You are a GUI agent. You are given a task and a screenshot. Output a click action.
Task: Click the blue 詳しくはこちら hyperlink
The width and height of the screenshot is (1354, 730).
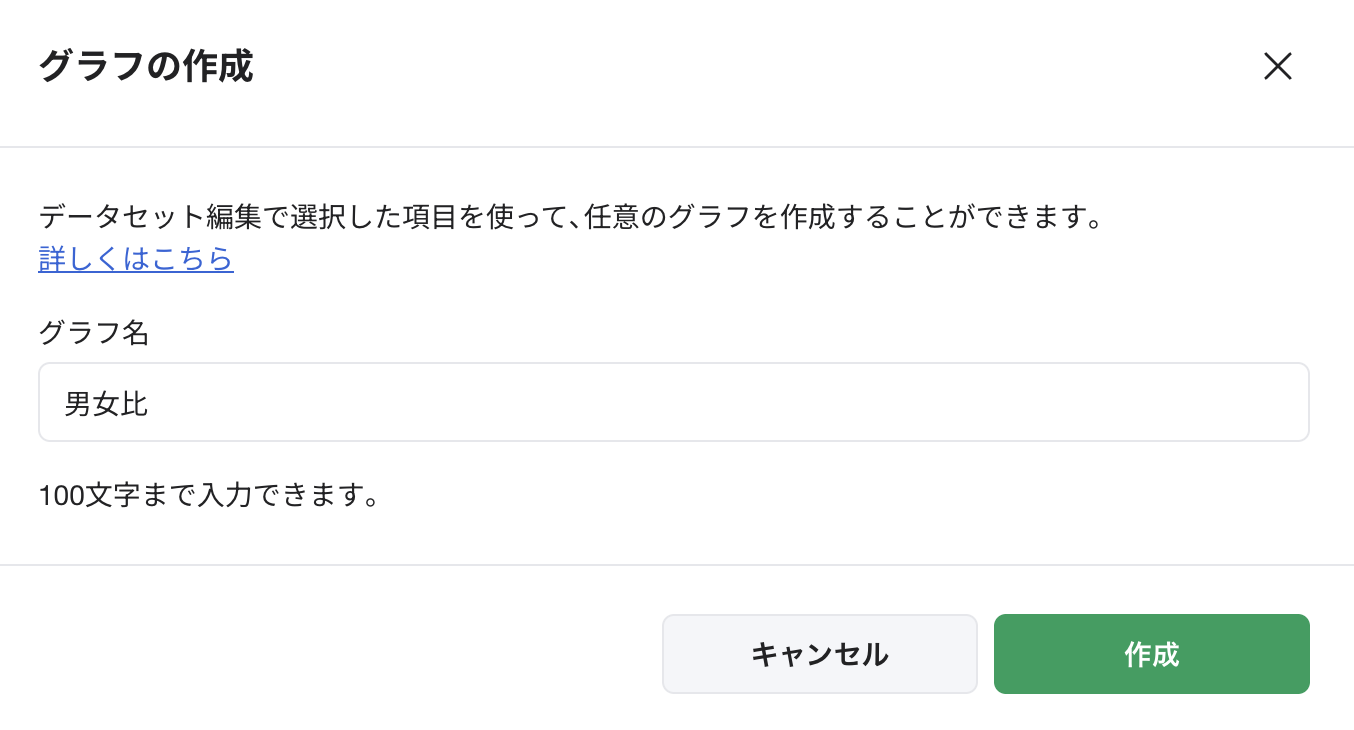135,258
